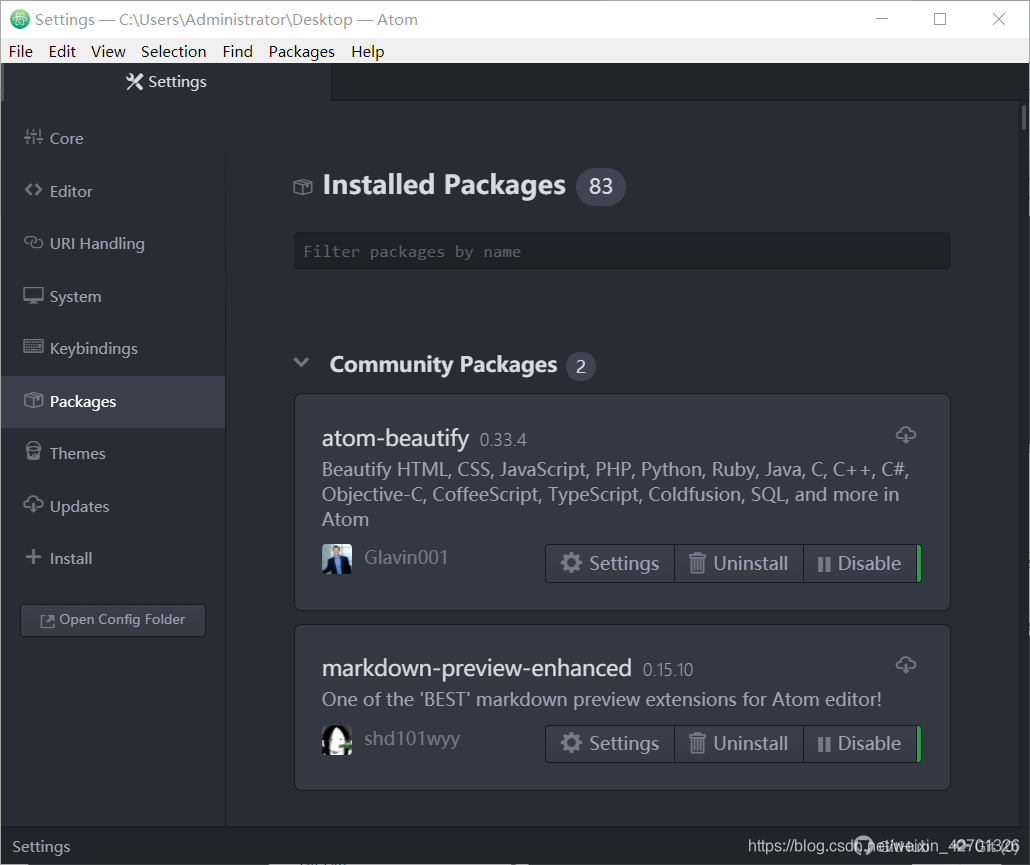Viewport: 1030px width, 865px height.
Task: Open the Selection menu
Action: coord(173,51)
